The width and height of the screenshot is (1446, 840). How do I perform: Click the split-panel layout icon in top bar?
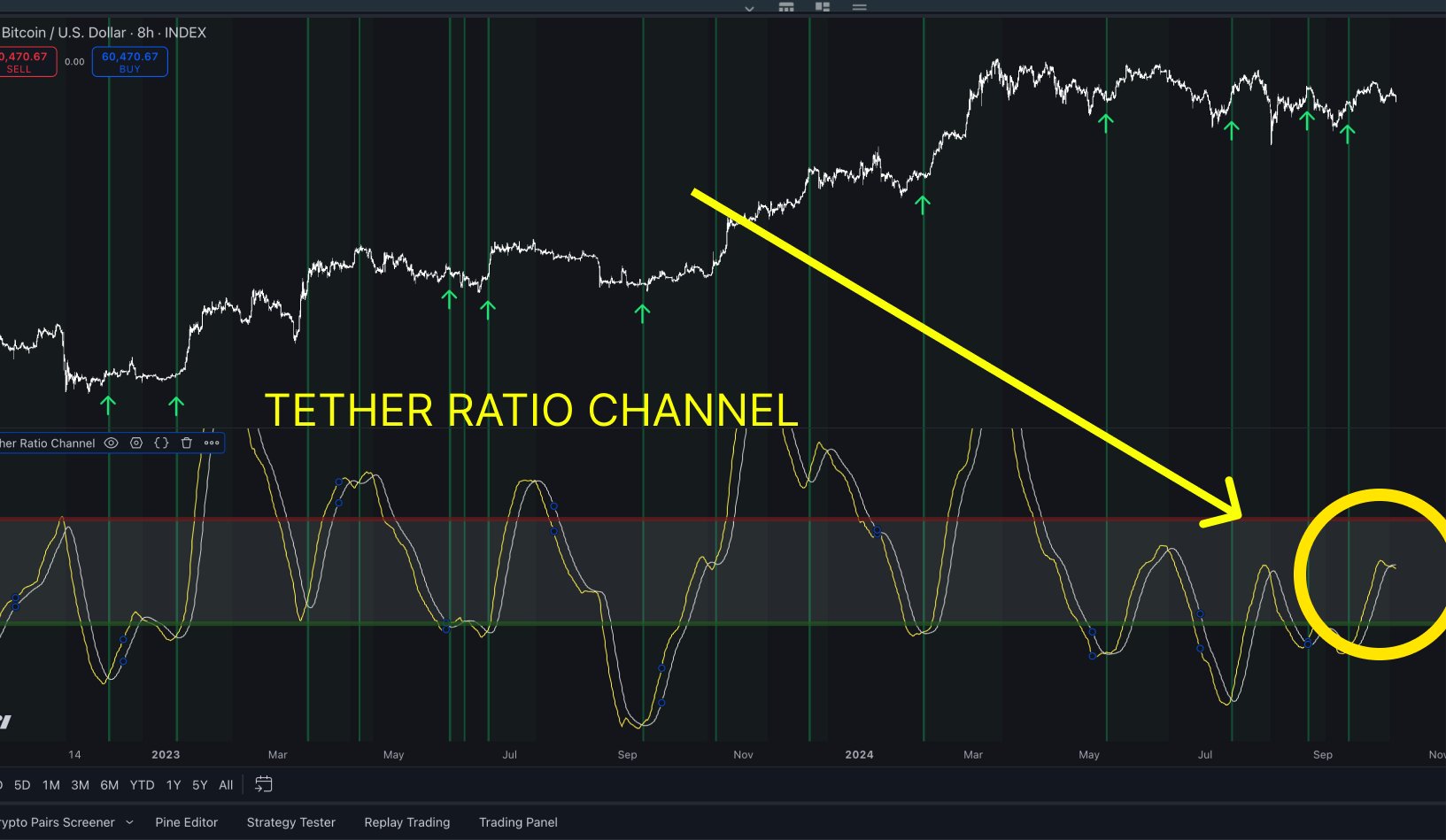click(823, 7)
